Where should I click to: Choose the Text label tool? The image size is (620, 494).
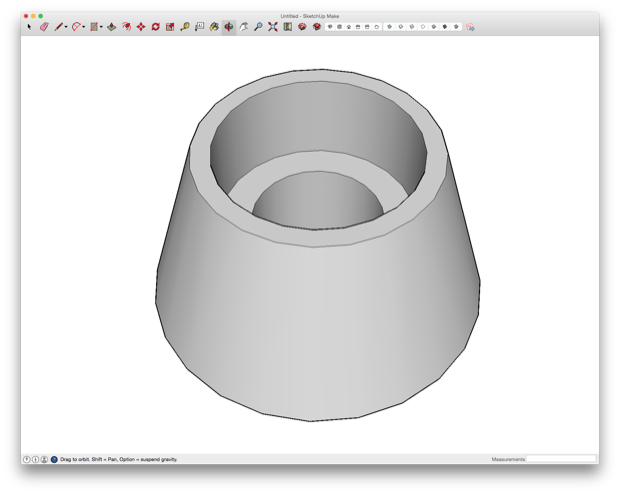199,27
